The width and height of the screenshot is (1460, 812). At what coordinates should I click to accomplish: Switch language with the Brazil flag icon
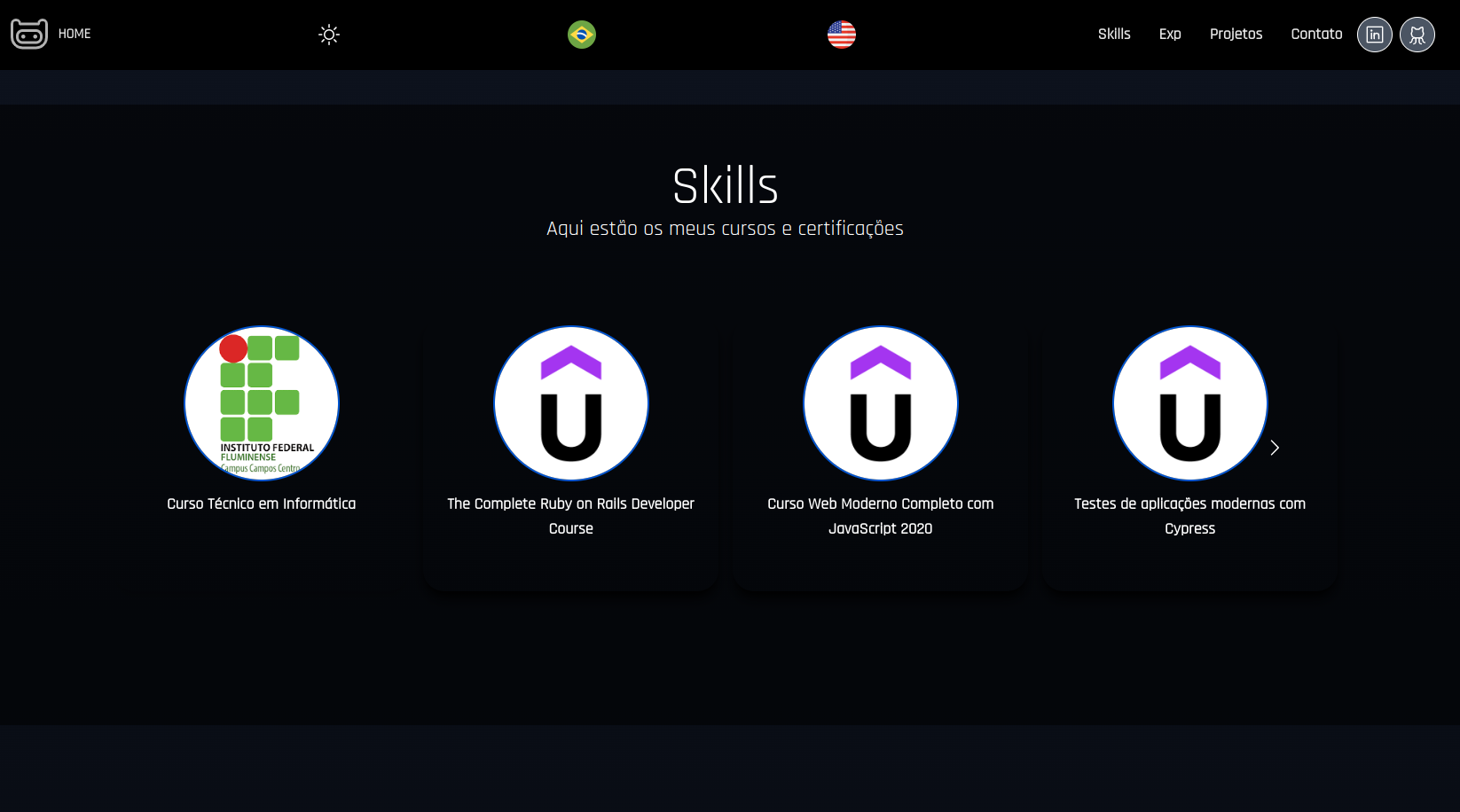point(582,35)
